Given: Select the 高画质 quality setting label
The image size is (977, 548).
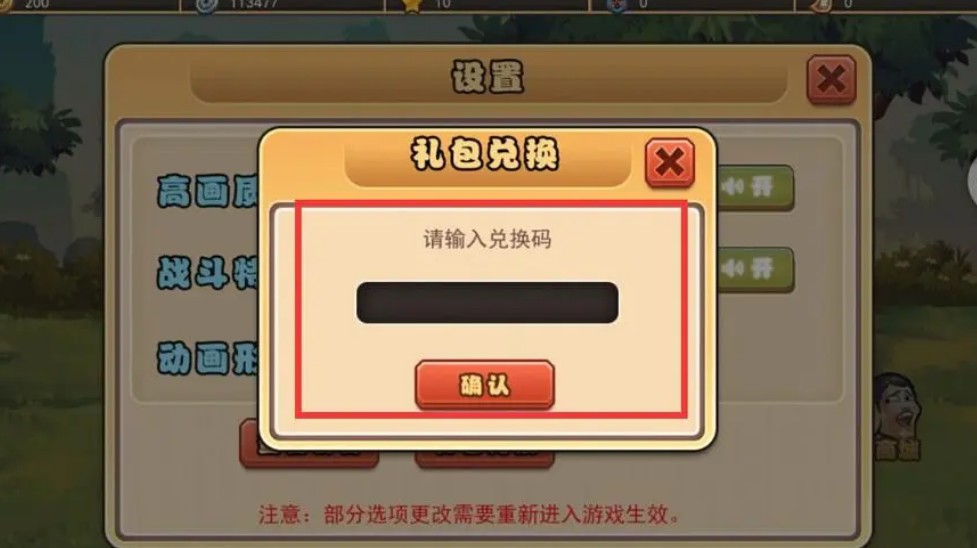Looking at the screenshot, I should coord(207,191).
